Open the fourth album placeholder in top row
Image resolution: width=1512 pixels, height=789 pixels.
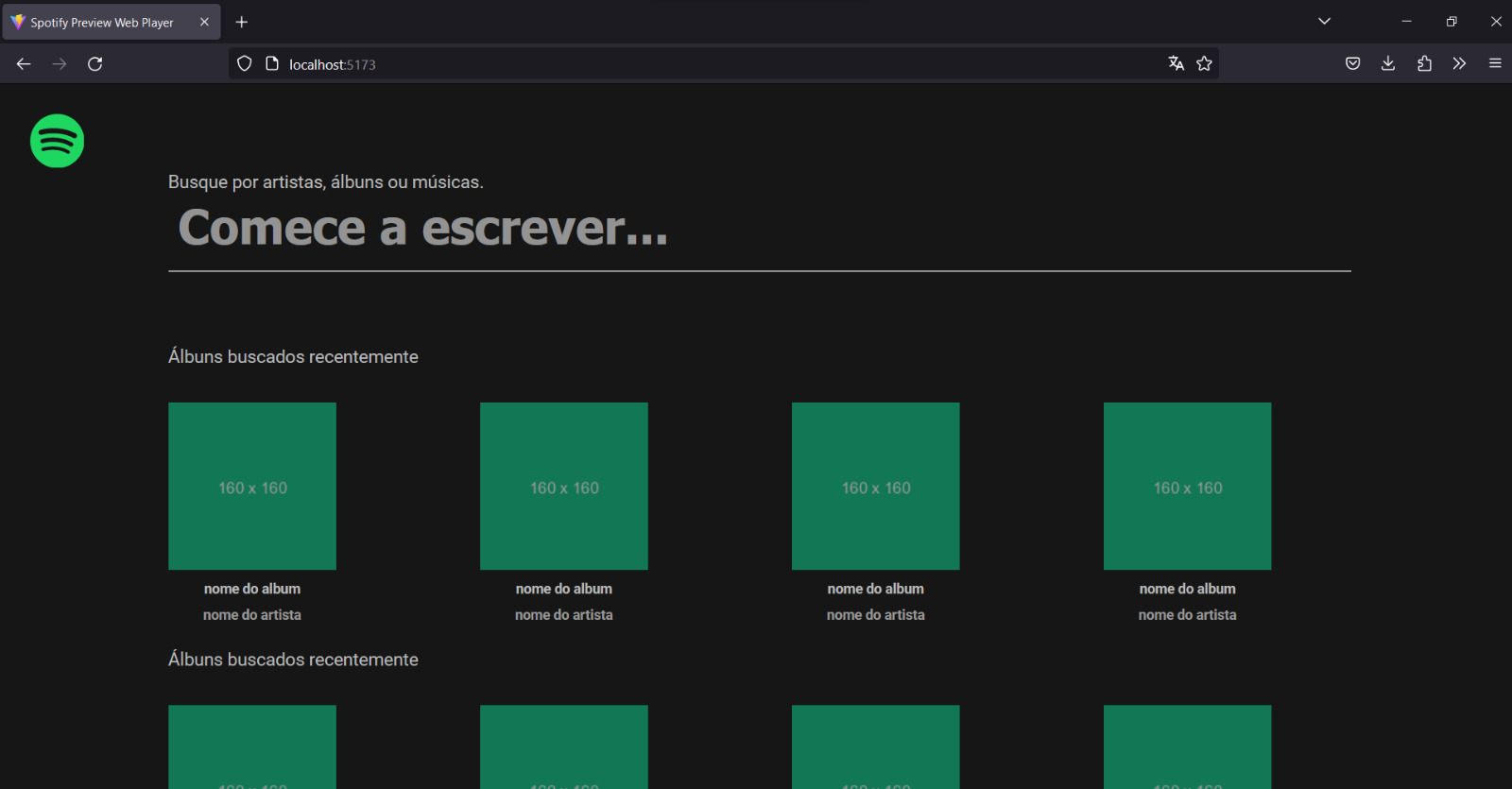pyautogui.click(x=1188, y=486)
